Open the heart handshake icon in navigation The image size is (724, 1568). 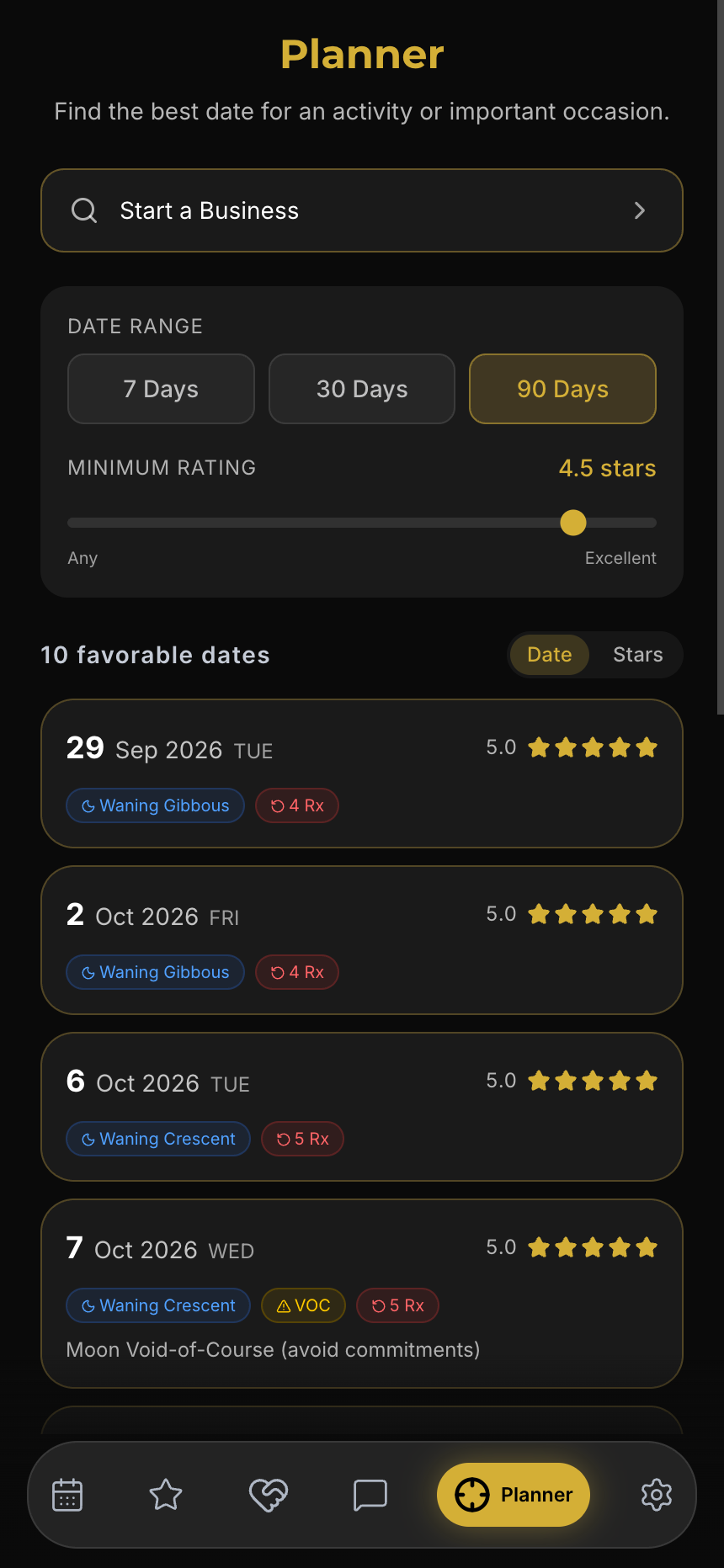click(x=269, y=1495)
